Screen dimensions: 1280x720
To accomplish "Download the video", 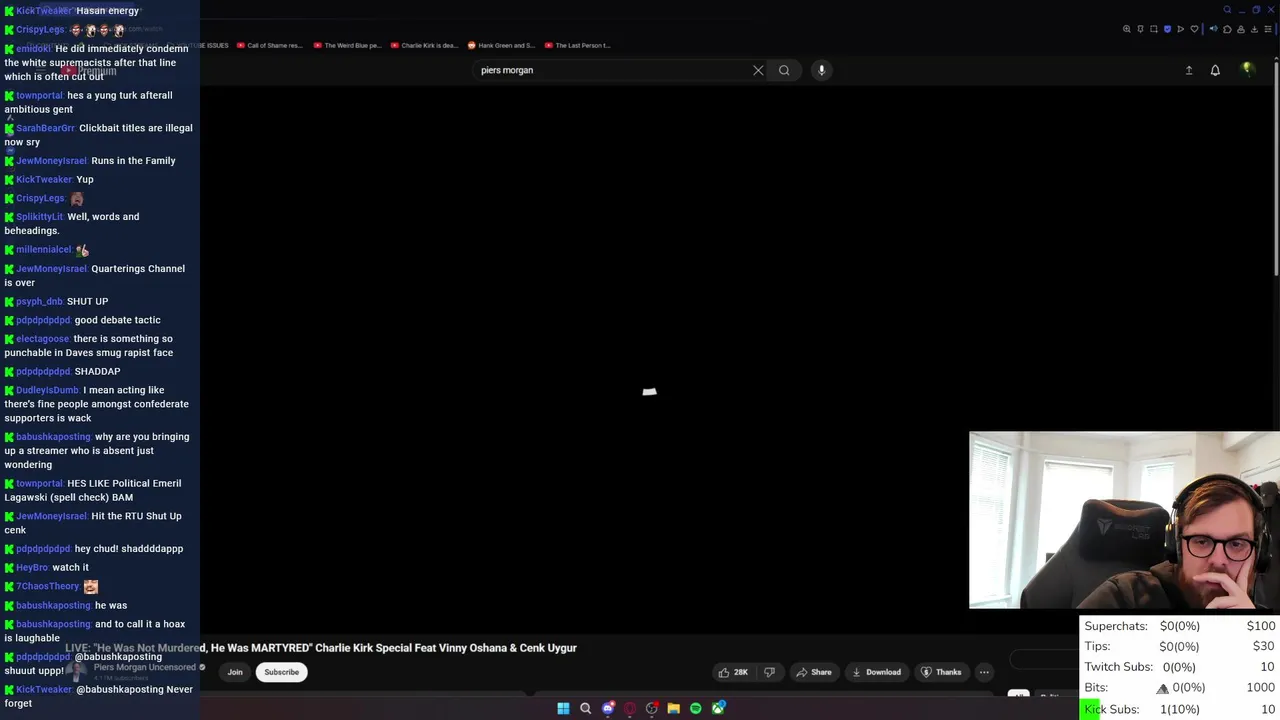I will click(875, 672).
